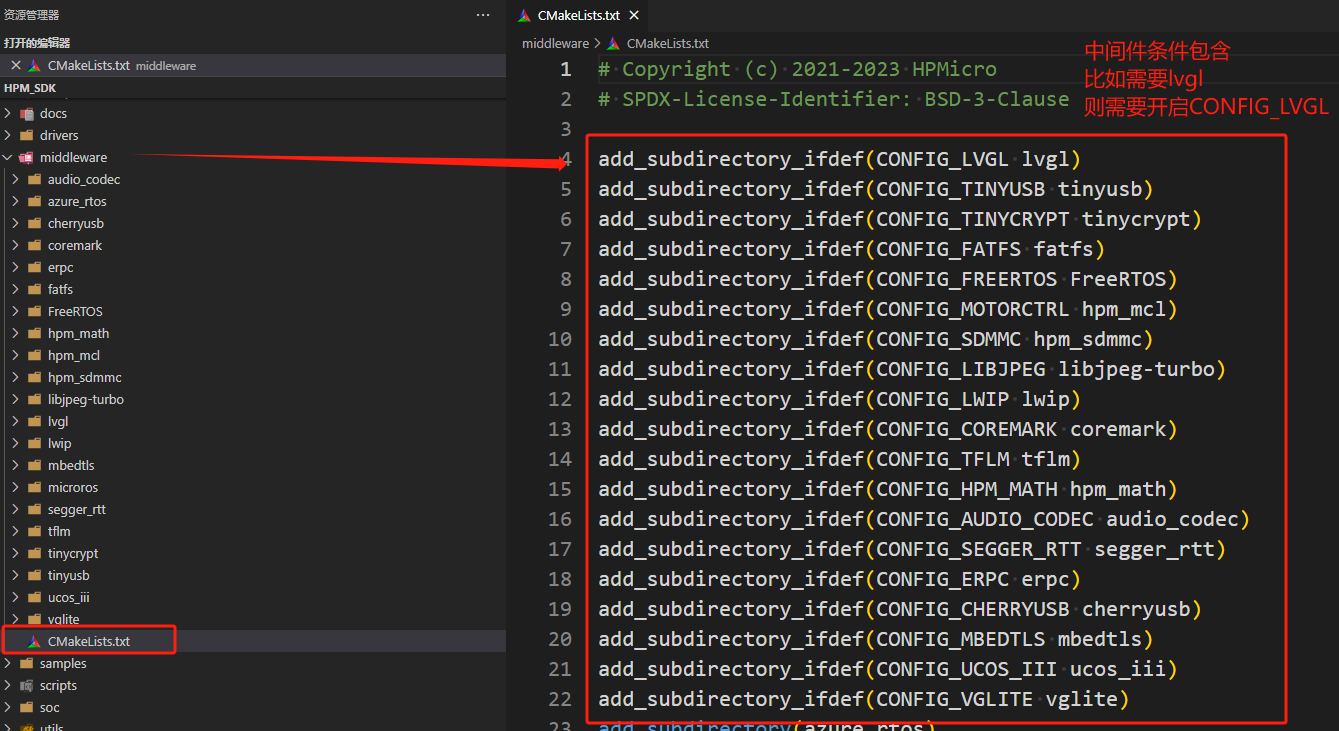The image size is (1339, 731).
Task: Click middleware in the breadcrumb path
Action: click(x=556, y=43)
